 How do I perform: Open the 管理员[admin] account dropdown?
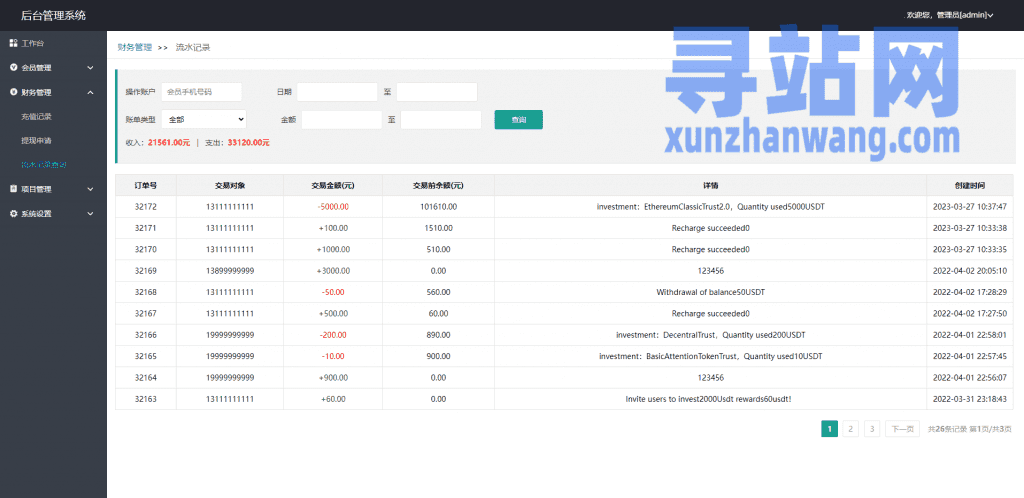tap(950, 15)
